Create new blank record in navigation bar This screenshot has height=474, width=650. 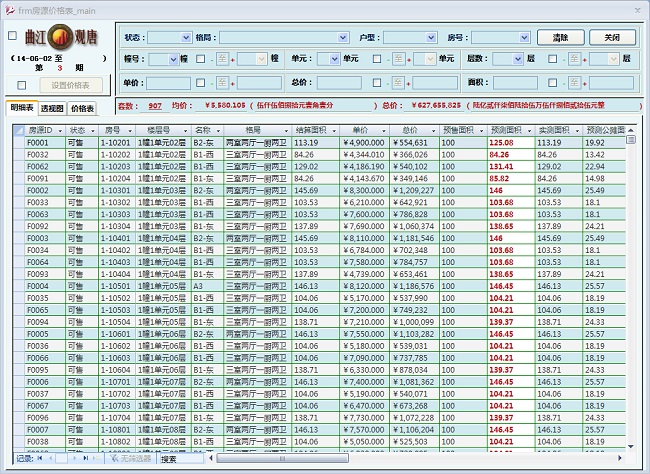click(96, 458)
